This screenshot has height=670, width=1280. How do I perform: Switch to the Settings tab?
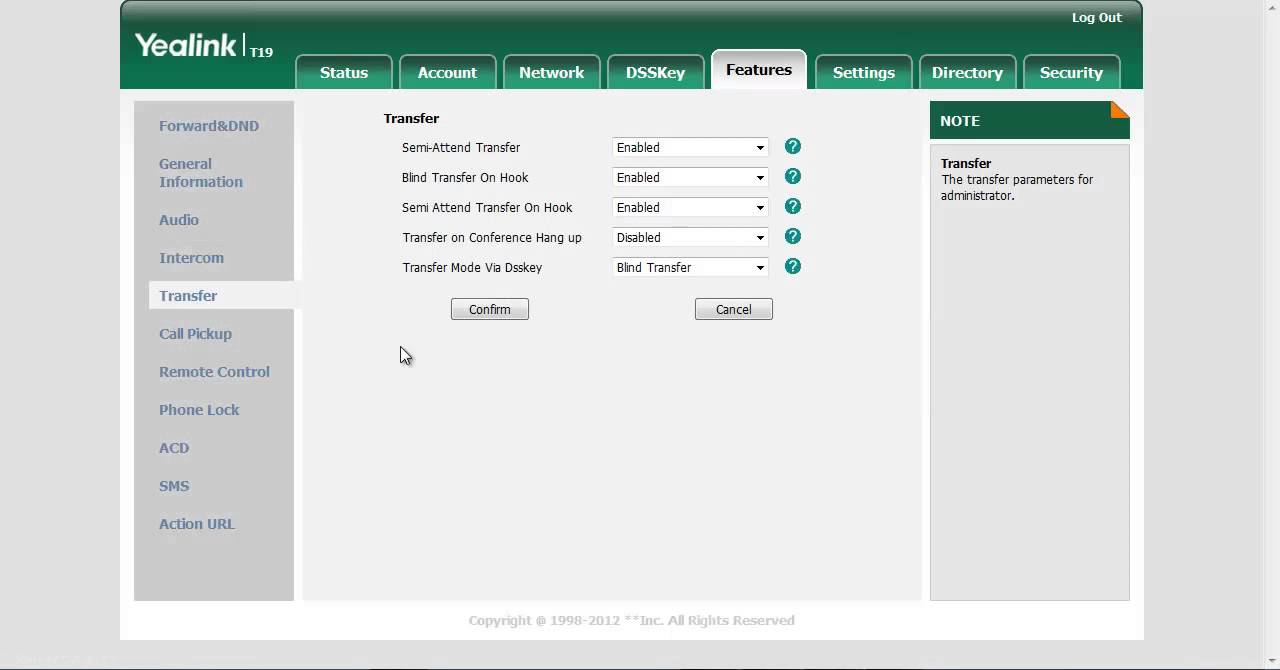click(x=864, y=72)
